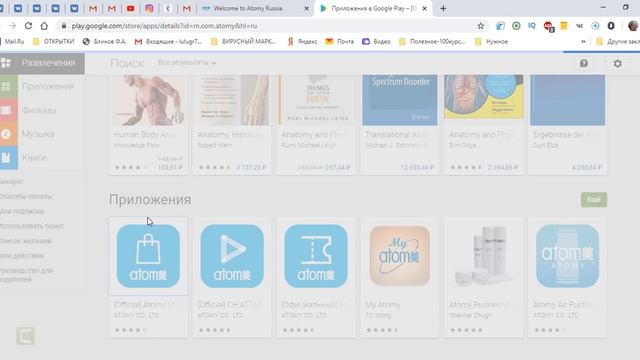Open the Развлечения section in sidebar
The width and height of the screenshot is (640, 360).
coord(42,63)
